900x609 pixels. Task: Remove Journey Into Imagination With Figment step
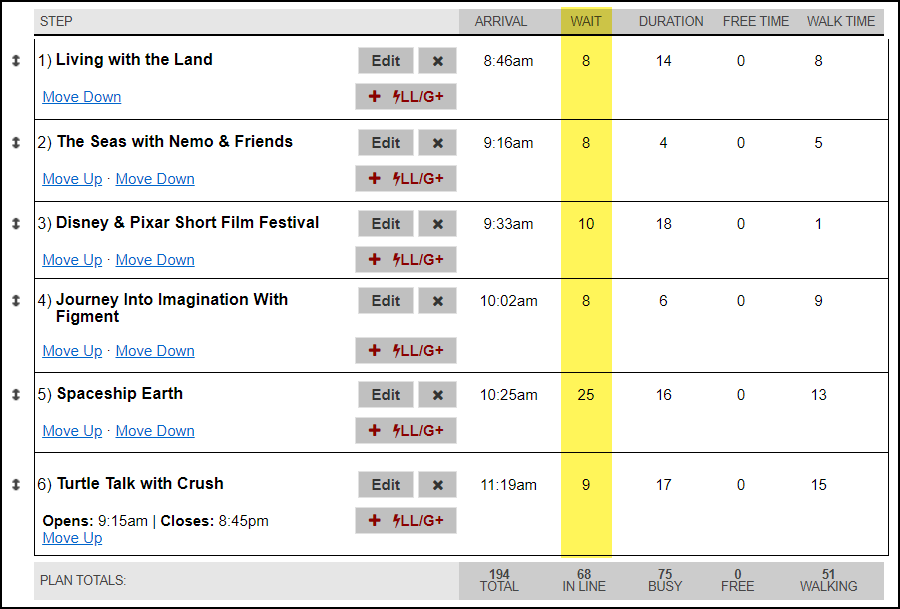(437, 301)
